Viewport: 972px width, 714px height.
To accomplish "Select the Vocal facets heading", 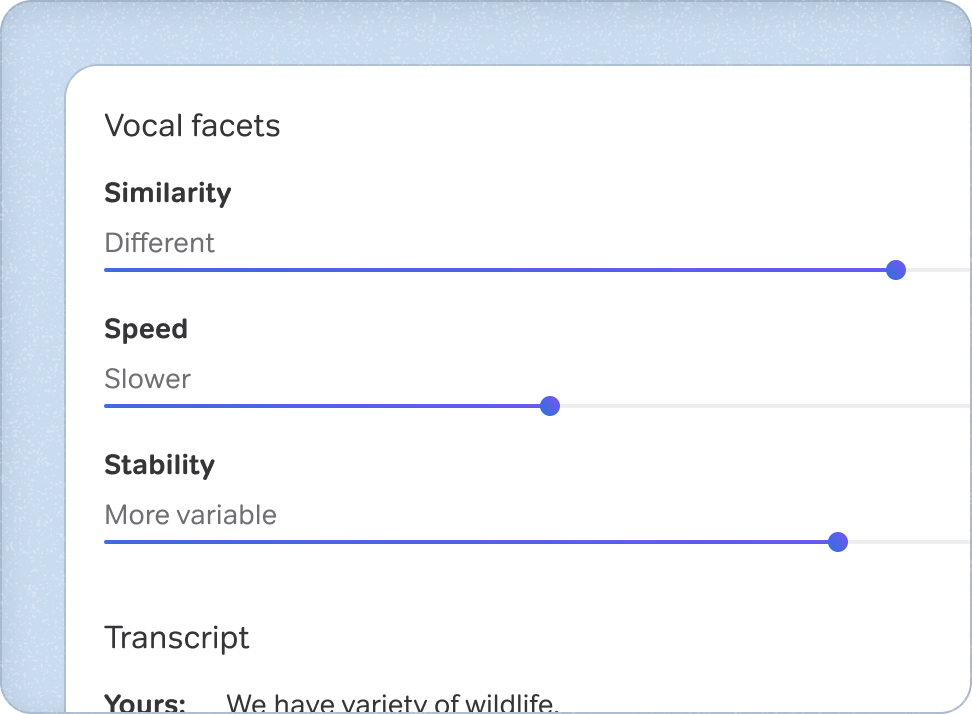I will (x=192, y=125).
